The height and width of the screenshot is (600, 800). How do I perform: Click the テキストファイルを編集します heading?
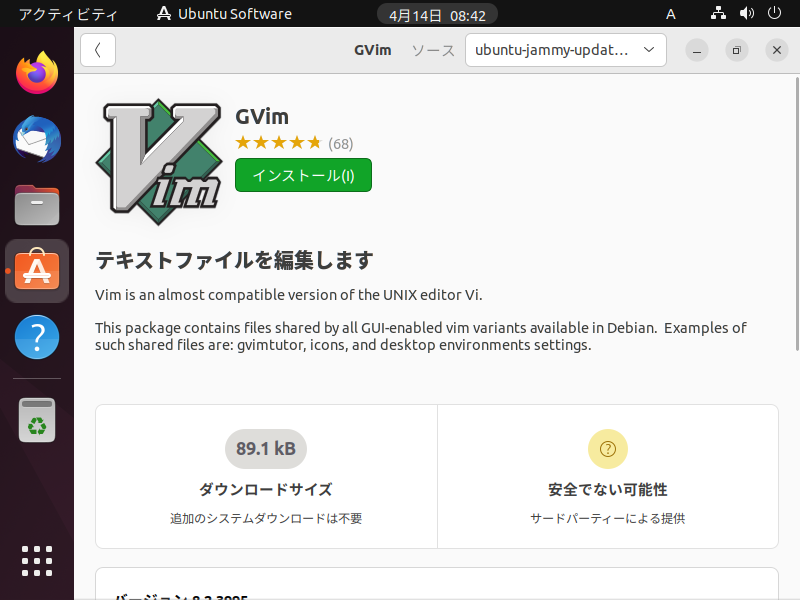click(234, 260)
